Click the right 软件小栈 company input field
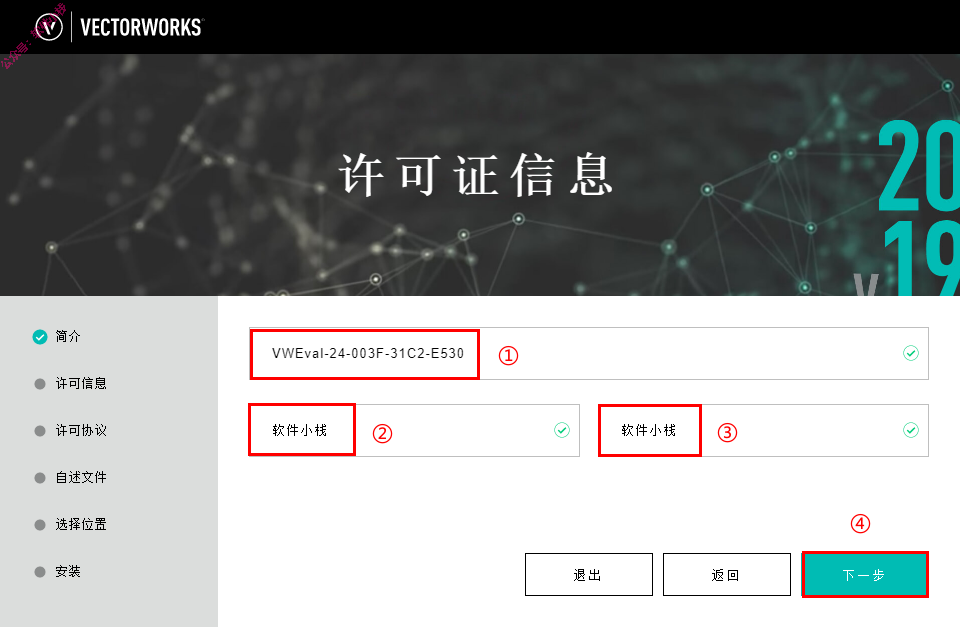The height and width of the screenshot is (628, 960). (763, 430)
